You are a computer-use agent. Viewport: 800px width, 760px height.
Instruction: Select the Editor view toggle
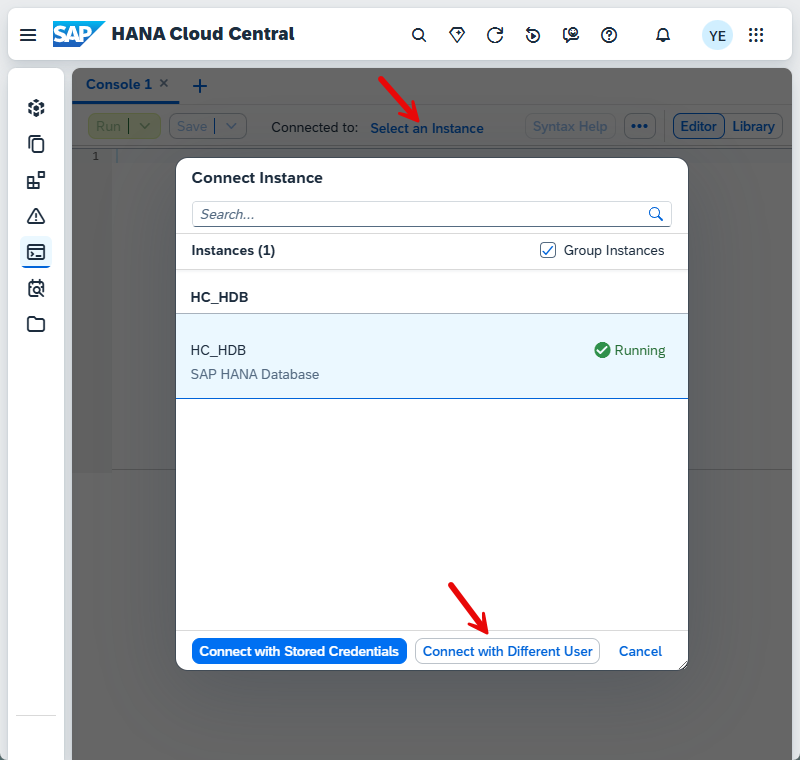tap(698, 126)
